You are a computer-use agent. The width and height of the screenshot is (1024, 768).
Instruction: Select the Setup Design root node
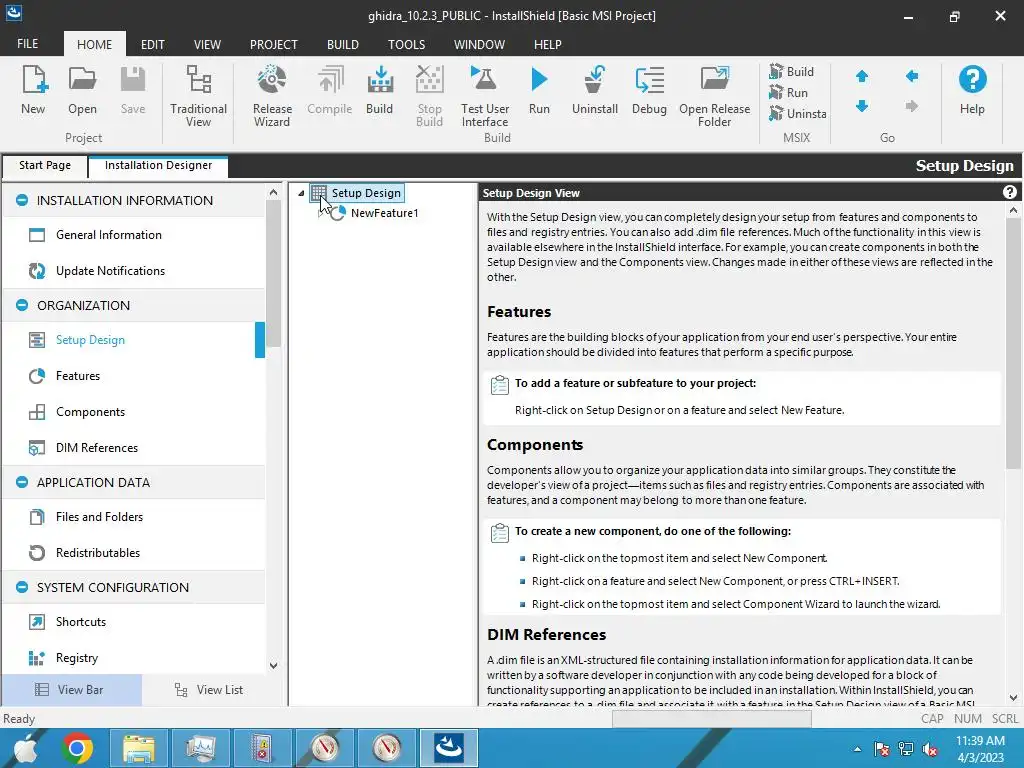pyautogui.click(x=357, y=193)
